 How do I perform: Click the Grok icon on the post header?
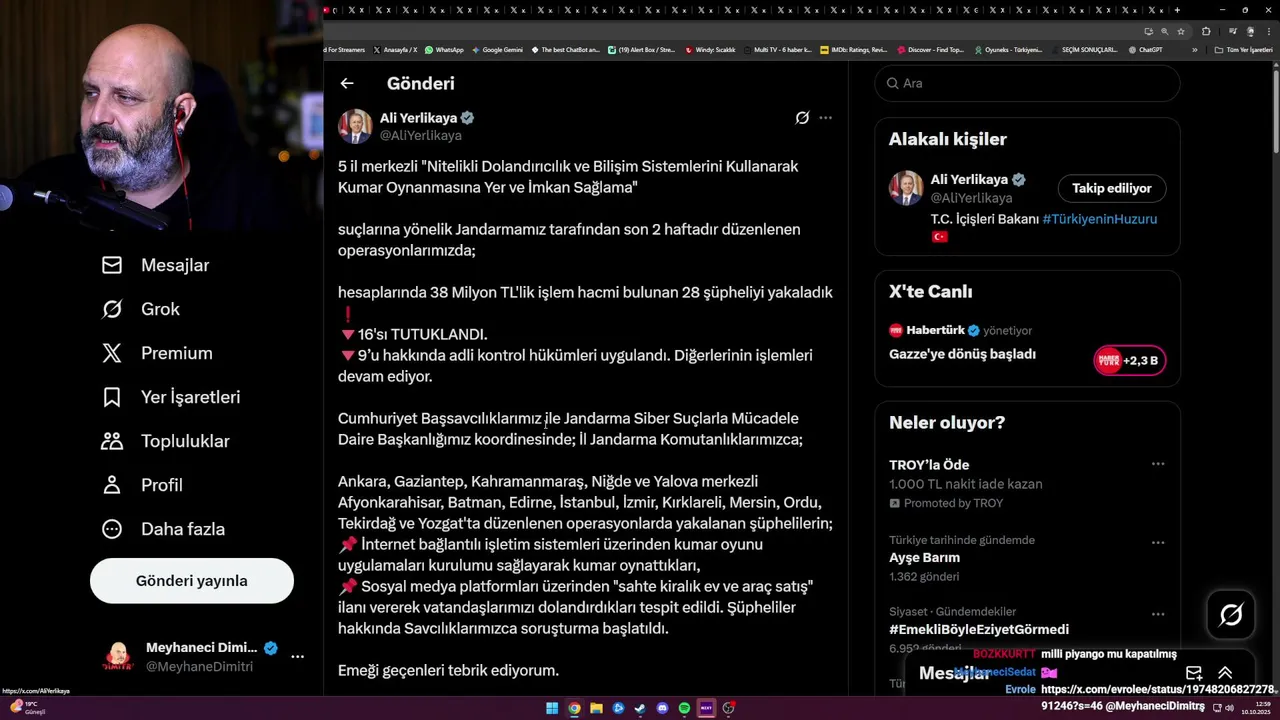[x=802, y=118]
